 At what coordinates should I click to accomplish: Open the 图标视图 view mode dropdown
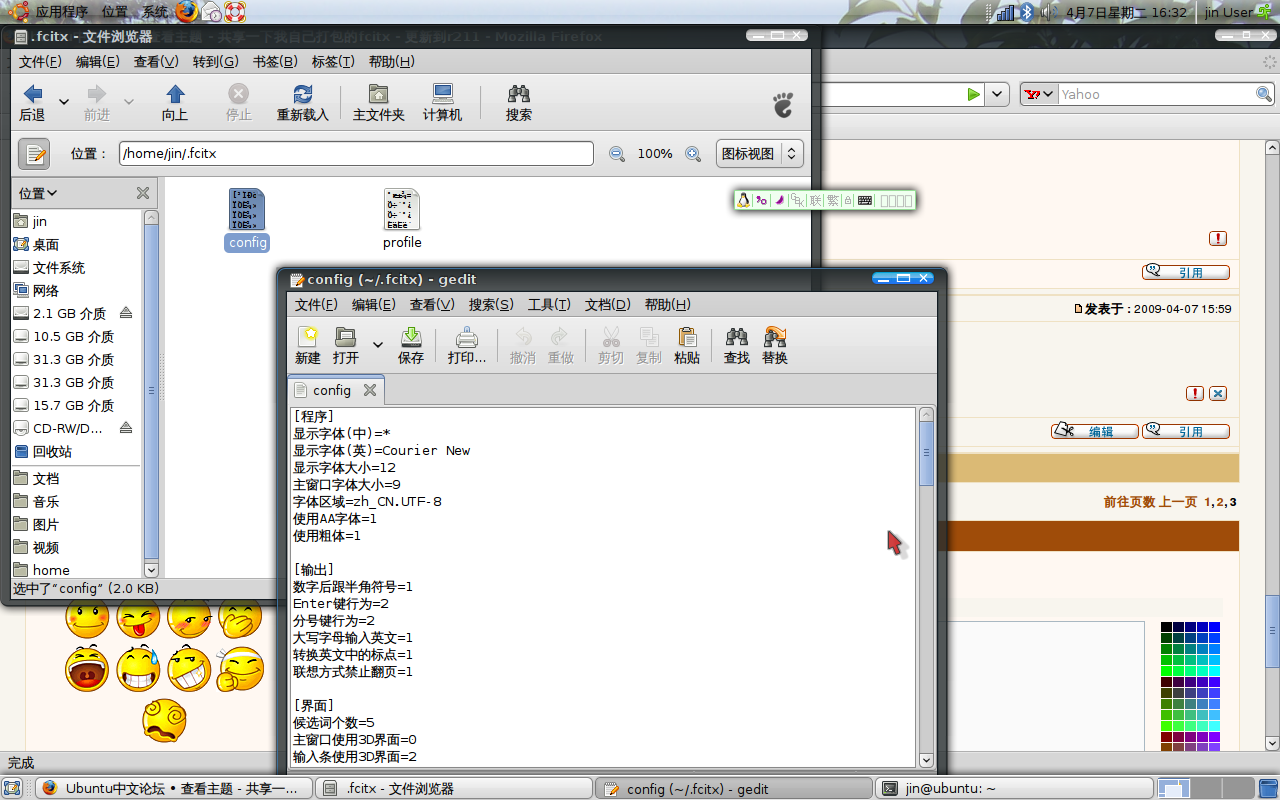tap(760, 154)
